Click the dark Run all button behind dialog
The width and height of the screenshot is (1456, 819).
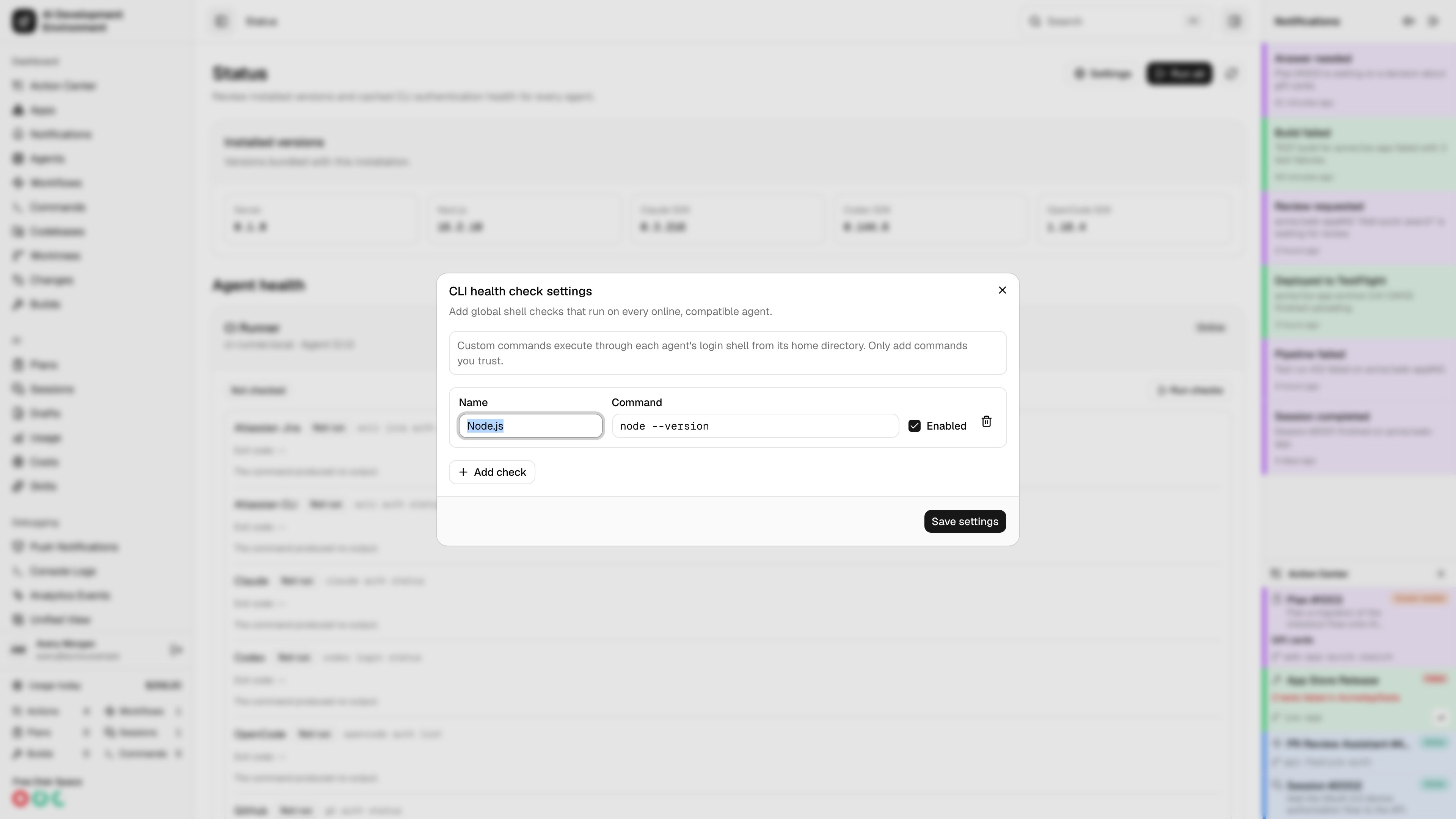1179,74
